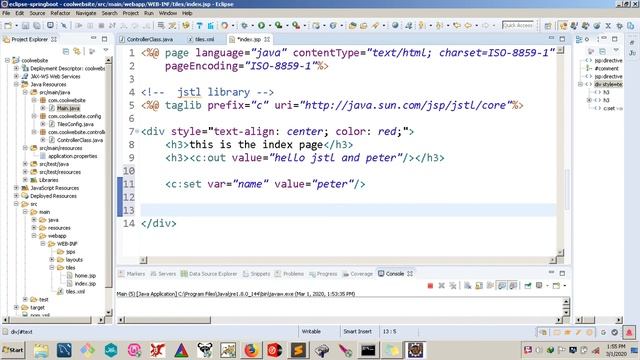Open the Data Source Explorer tab

coord(209,274)
